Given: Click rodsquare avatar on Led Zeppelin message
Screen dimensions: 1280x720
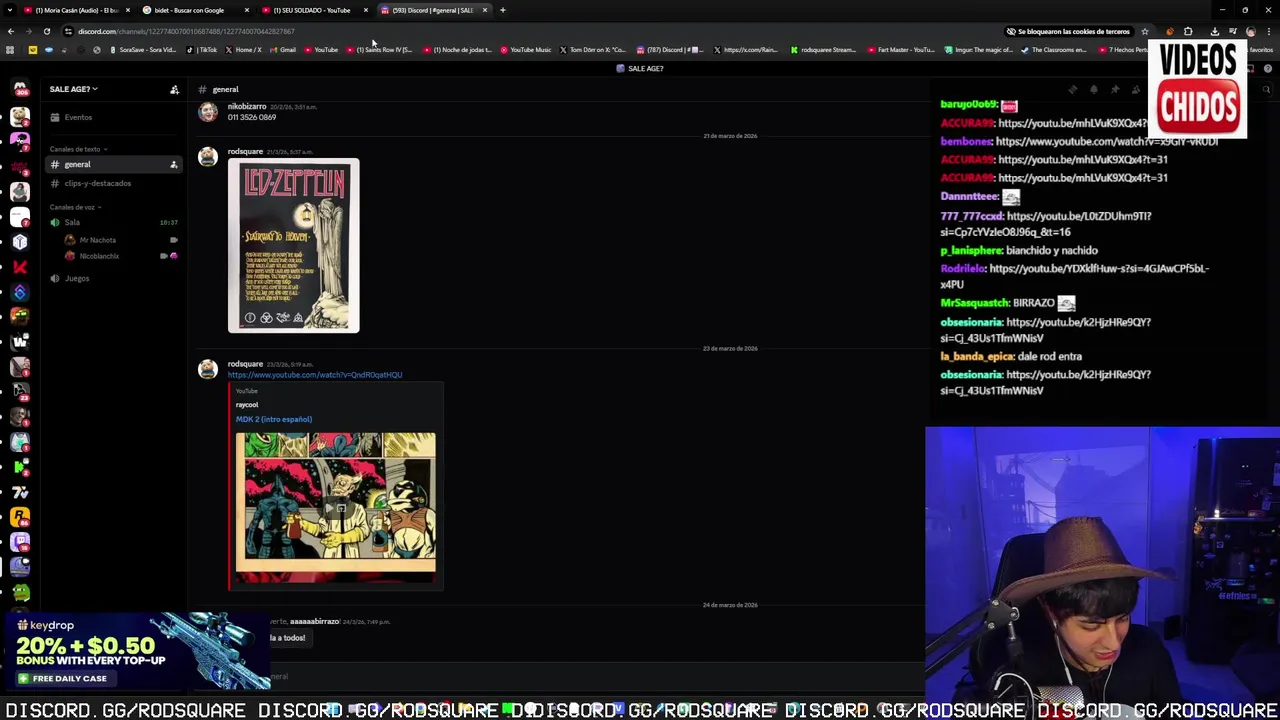Looking at the screenshot, I should click(207, 157).
